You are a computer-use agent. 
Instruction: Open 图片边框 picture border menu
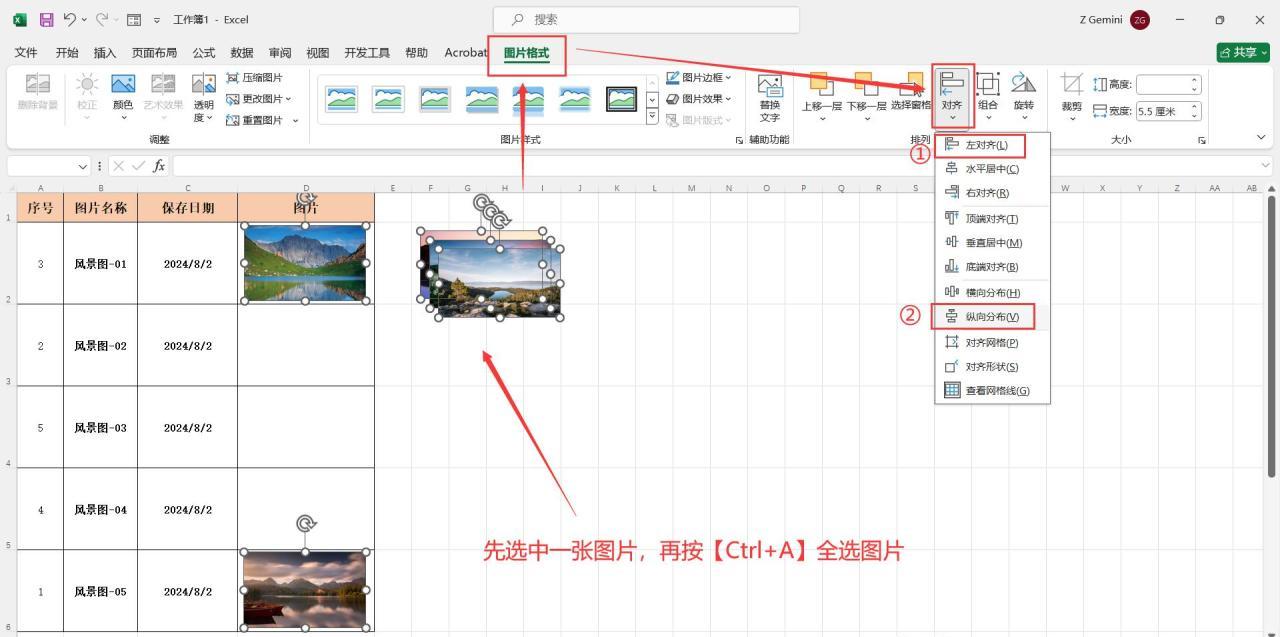699,78
